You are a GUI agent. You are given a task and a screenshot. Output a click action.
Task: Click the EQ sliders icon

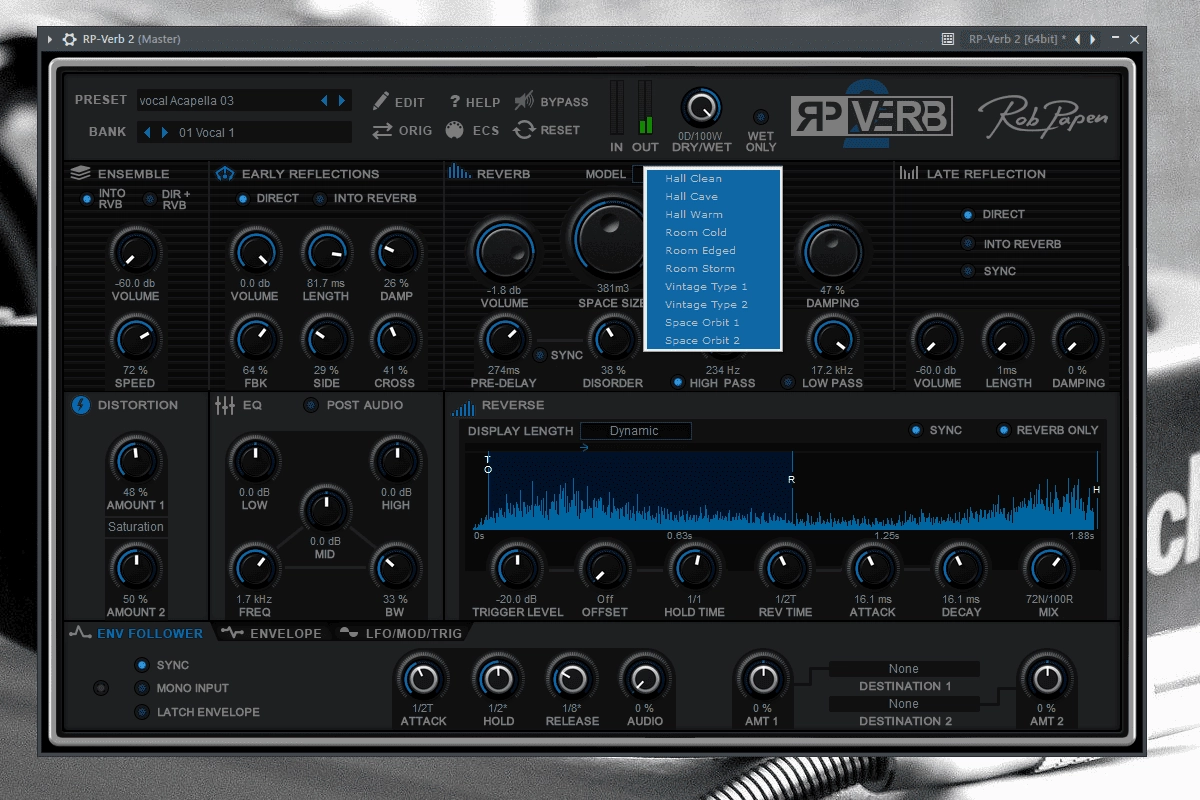tap(224, 405)
